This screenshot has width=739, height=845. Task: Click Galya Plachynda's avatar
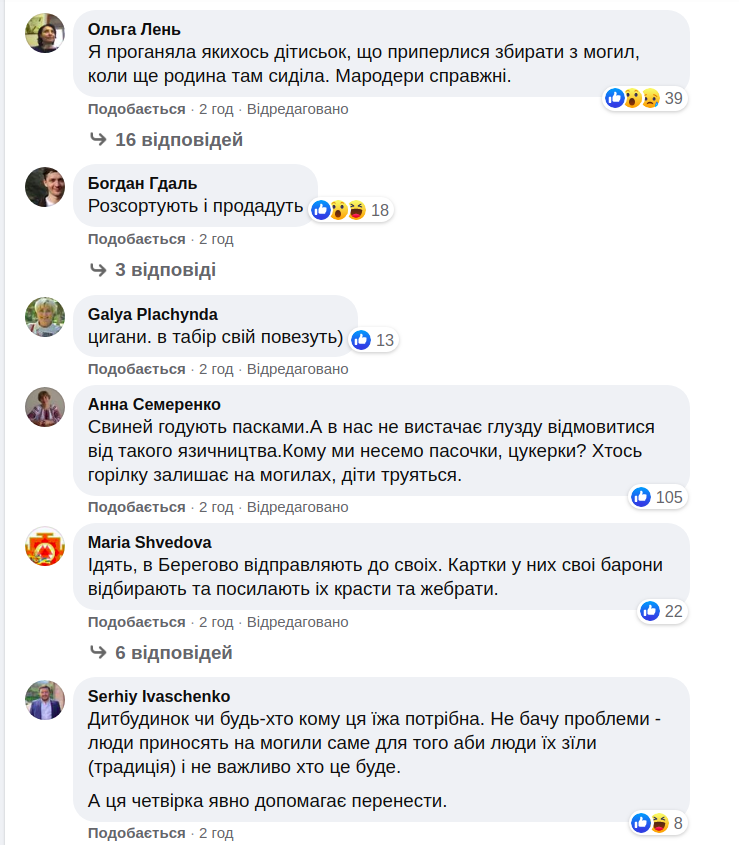[45, 317]
